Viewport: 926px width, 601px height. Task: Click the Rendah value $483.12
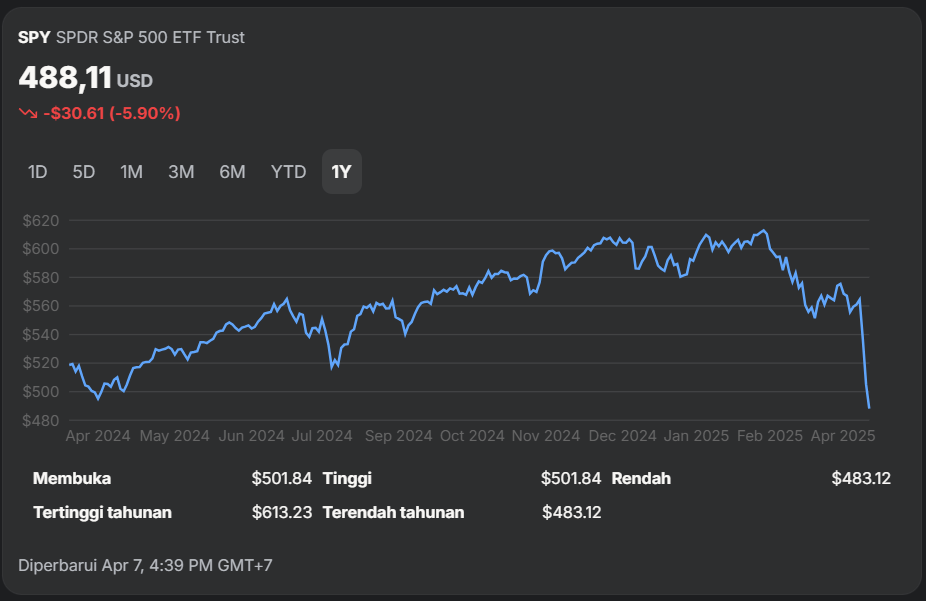point(861,478)
